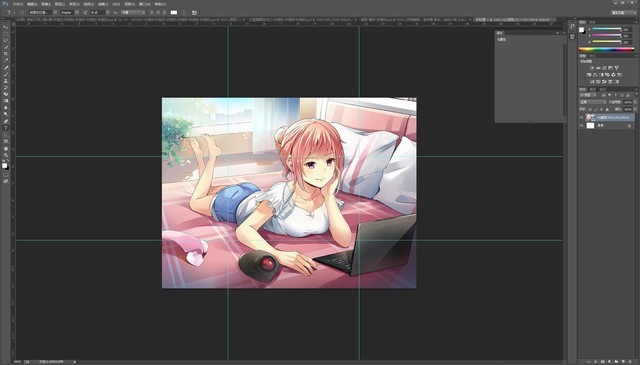The image size is (640, 365).
Task: Delete layer using trash icon
Action: point(629,362)
